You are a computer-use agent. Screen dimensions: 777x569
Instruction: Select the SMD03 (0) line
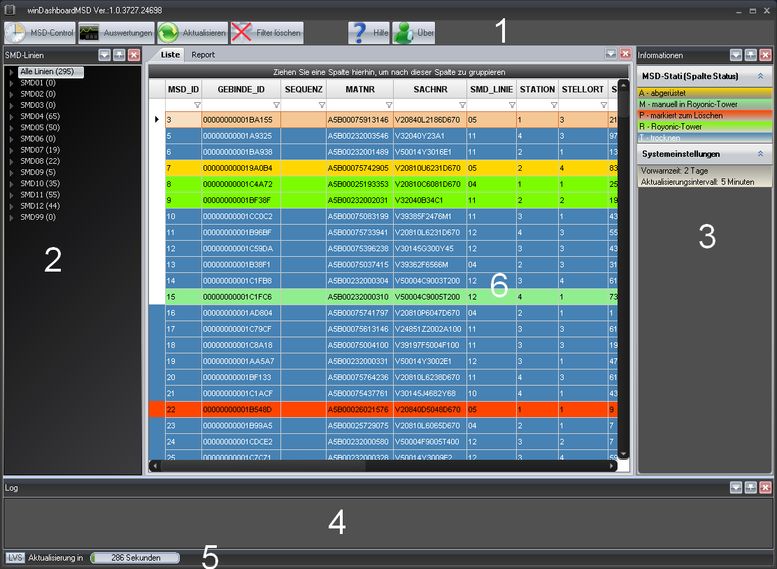coord(38,105)
